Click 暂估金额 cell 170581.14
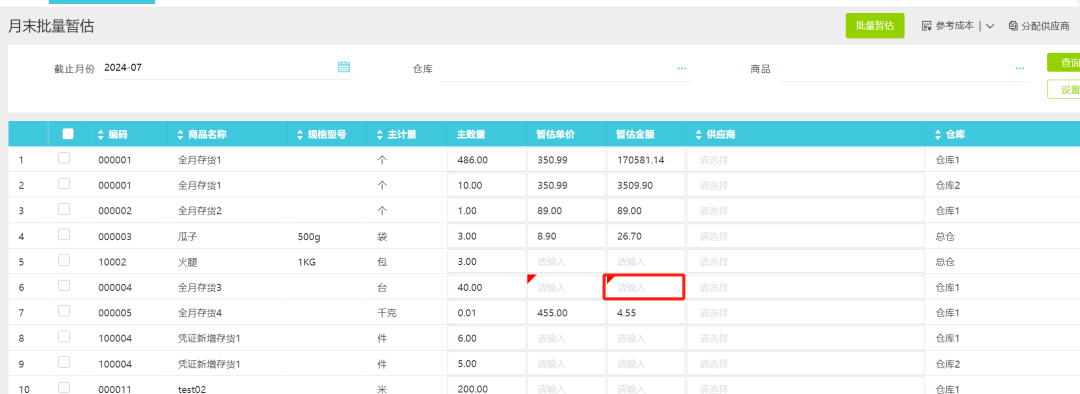The image size is (1080, 394). [645, 160]
